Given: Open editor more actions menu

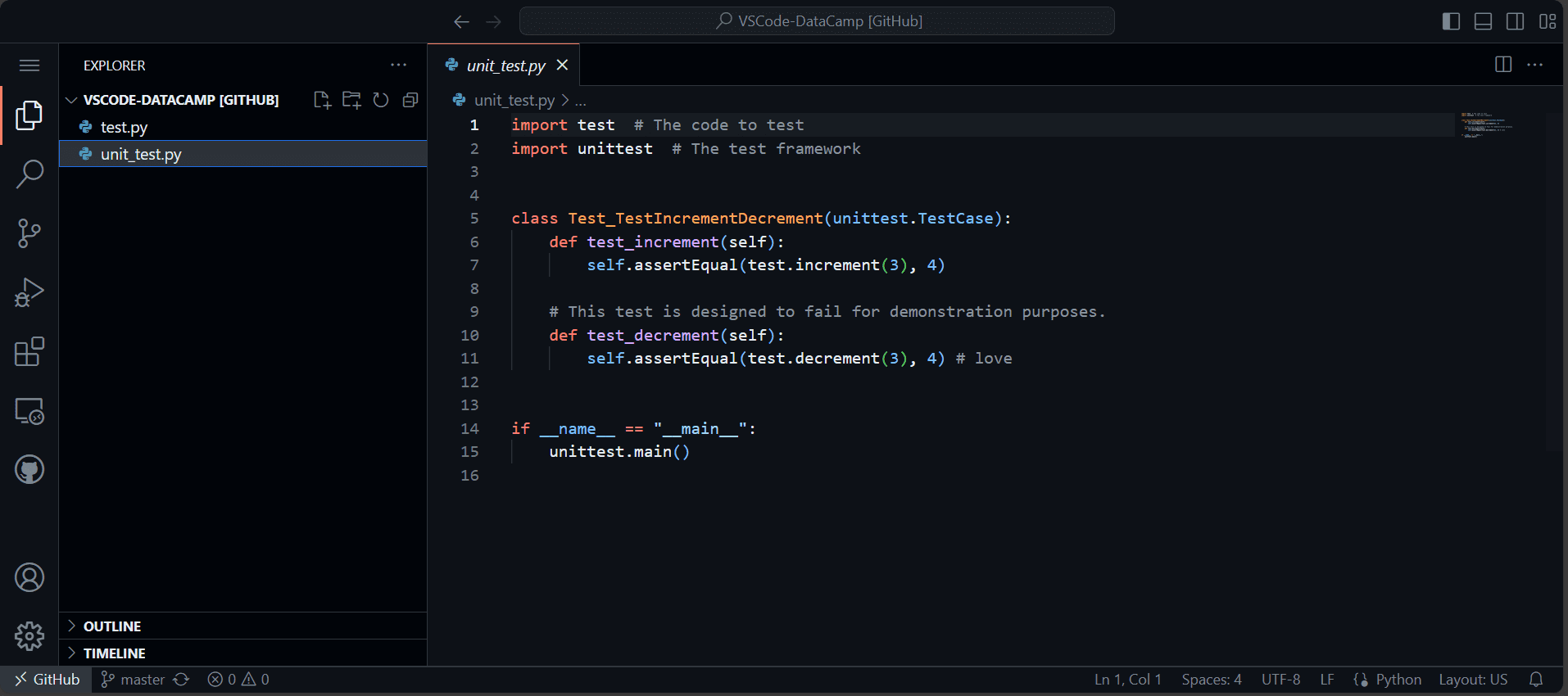Looking at the screenshot, I should point(1535,65).
